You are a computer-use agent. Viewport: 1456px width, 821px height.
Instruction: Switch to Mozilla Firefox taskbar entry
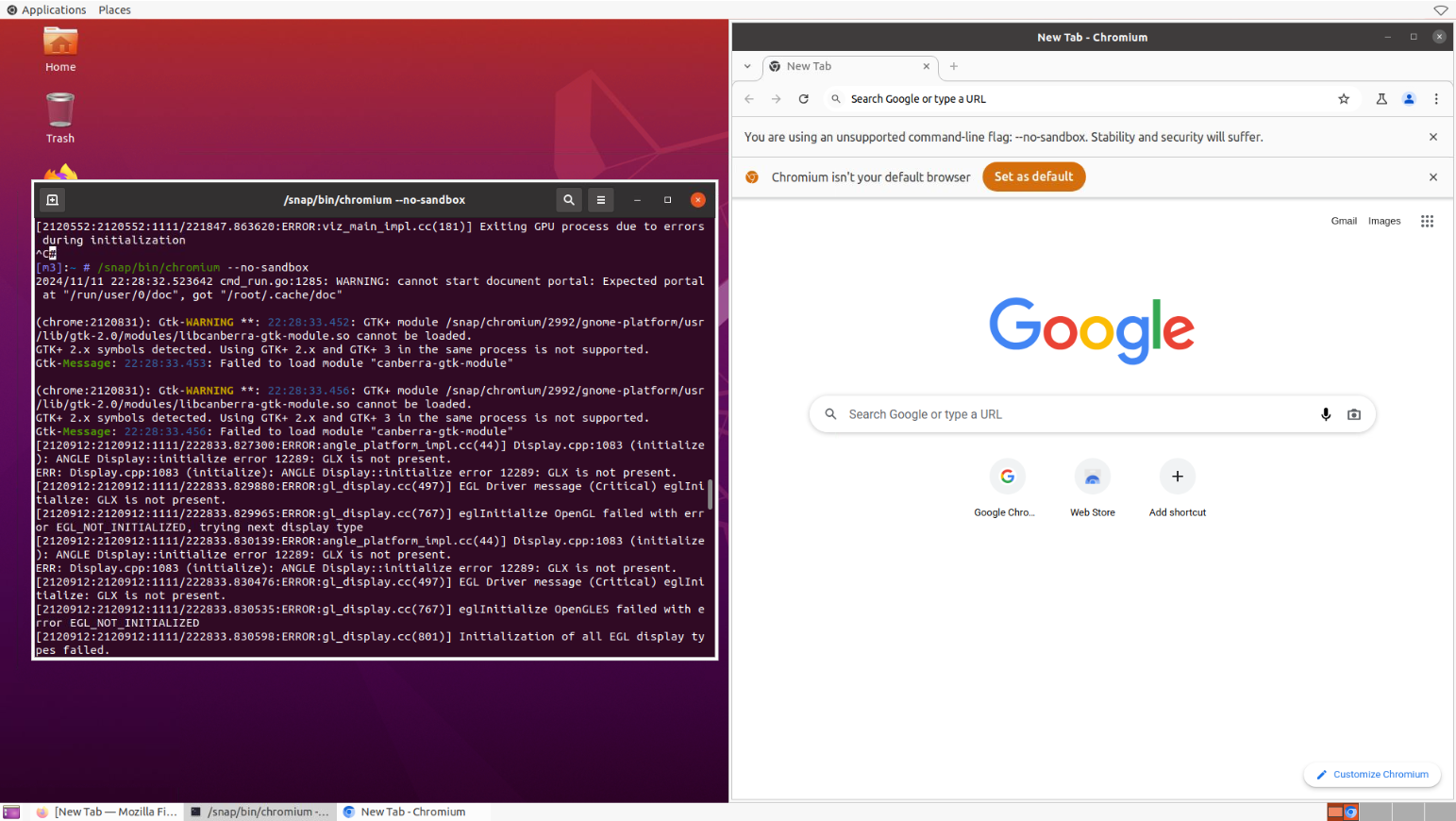[x=107, y=812]
